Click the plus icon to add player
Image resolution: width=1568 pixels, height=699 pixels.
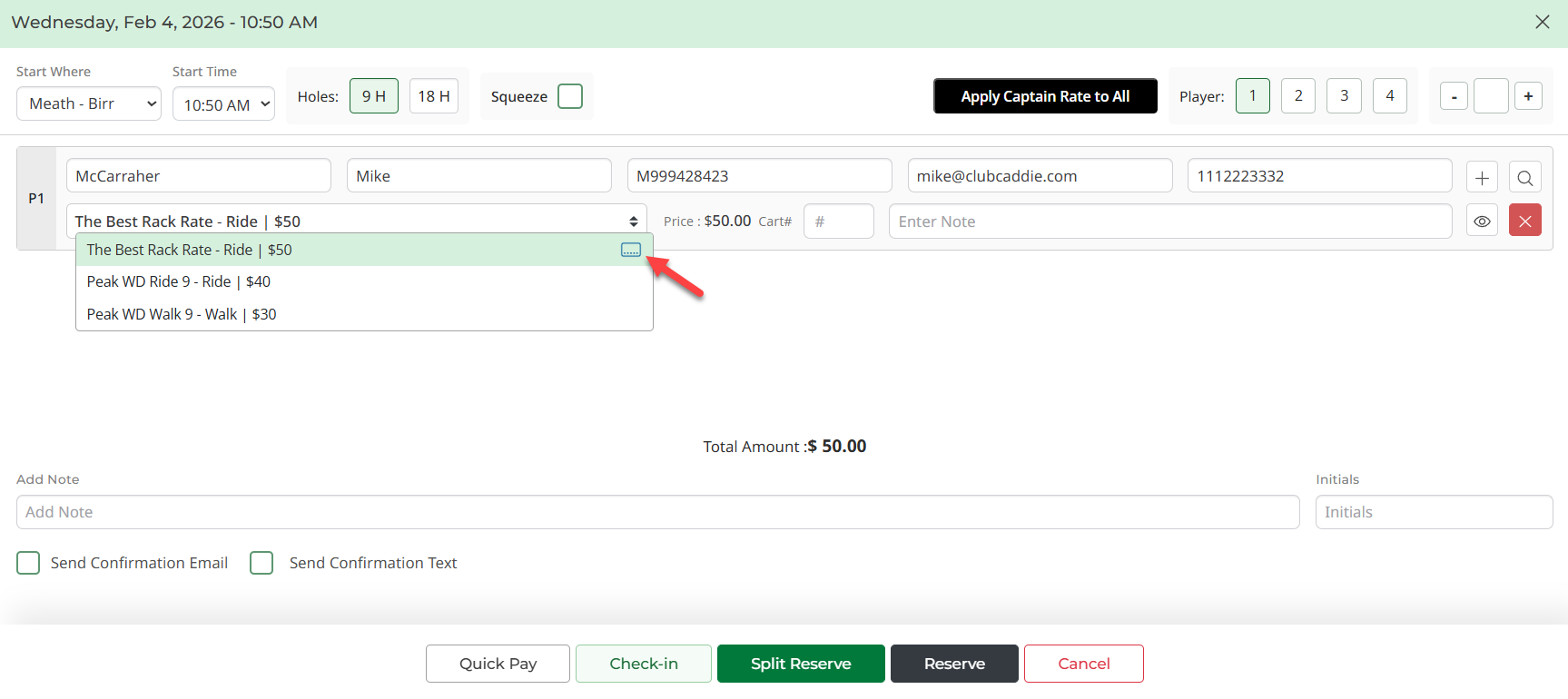[1482, 177]
